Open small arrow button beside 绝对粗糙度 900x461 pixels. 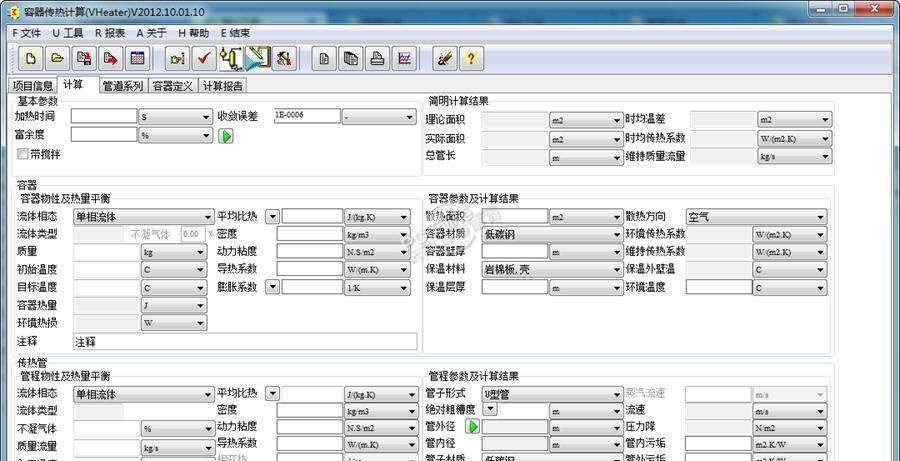point(490,409)
